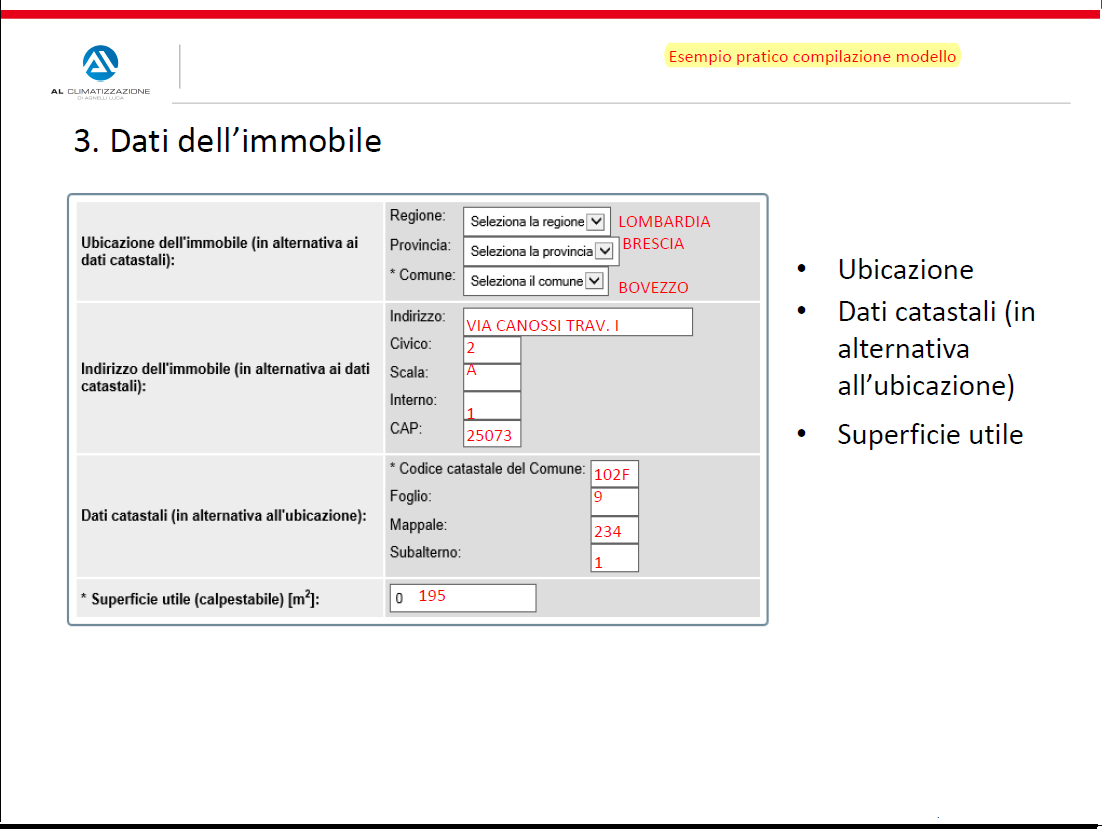Click the Scala input field
This screenshot has width=1102, height=829.
point(492,377)
